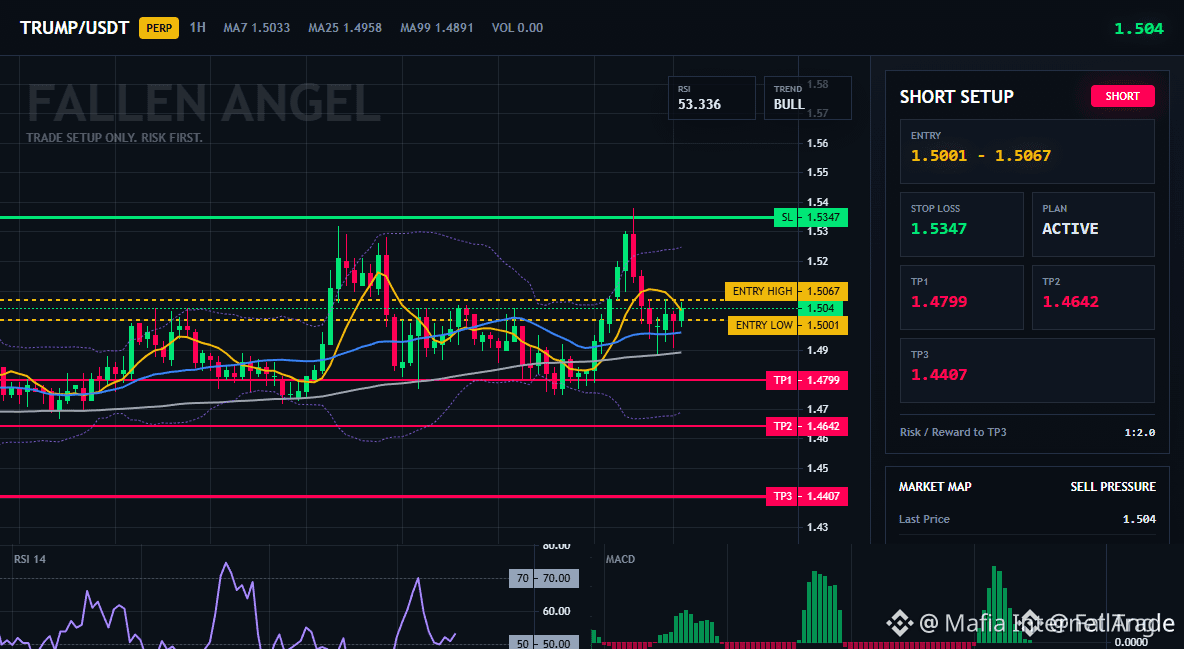Click the 70 overbought level tag on RSI

544,578
